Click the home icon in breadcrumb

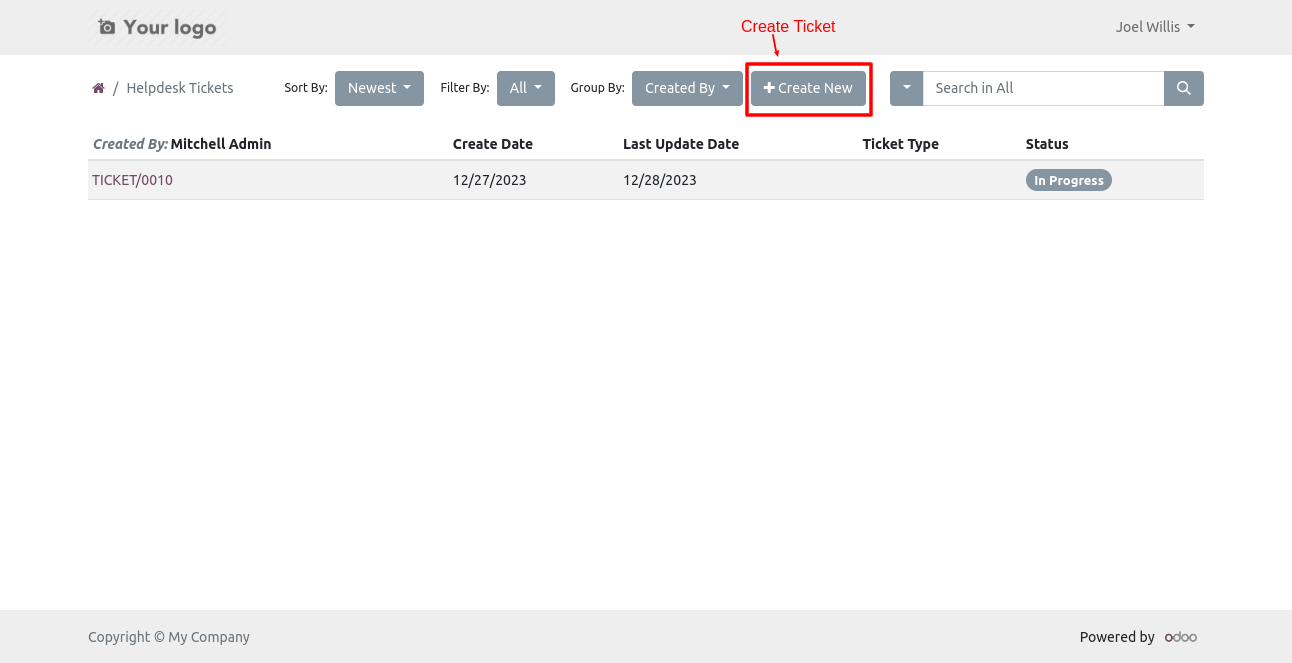[x=98, y=88]
